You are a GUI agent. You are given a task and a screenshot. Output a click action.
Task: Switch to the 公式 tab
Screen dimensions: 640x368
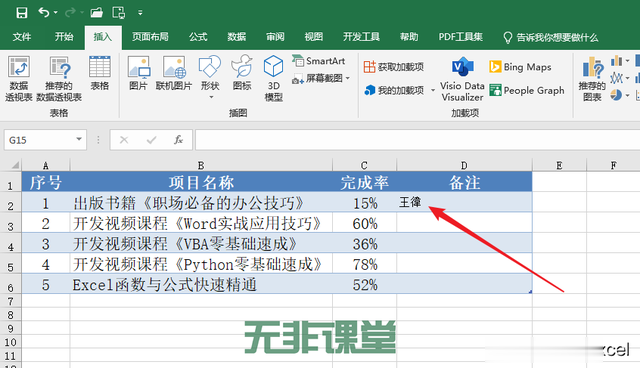[x=198, y=37]
